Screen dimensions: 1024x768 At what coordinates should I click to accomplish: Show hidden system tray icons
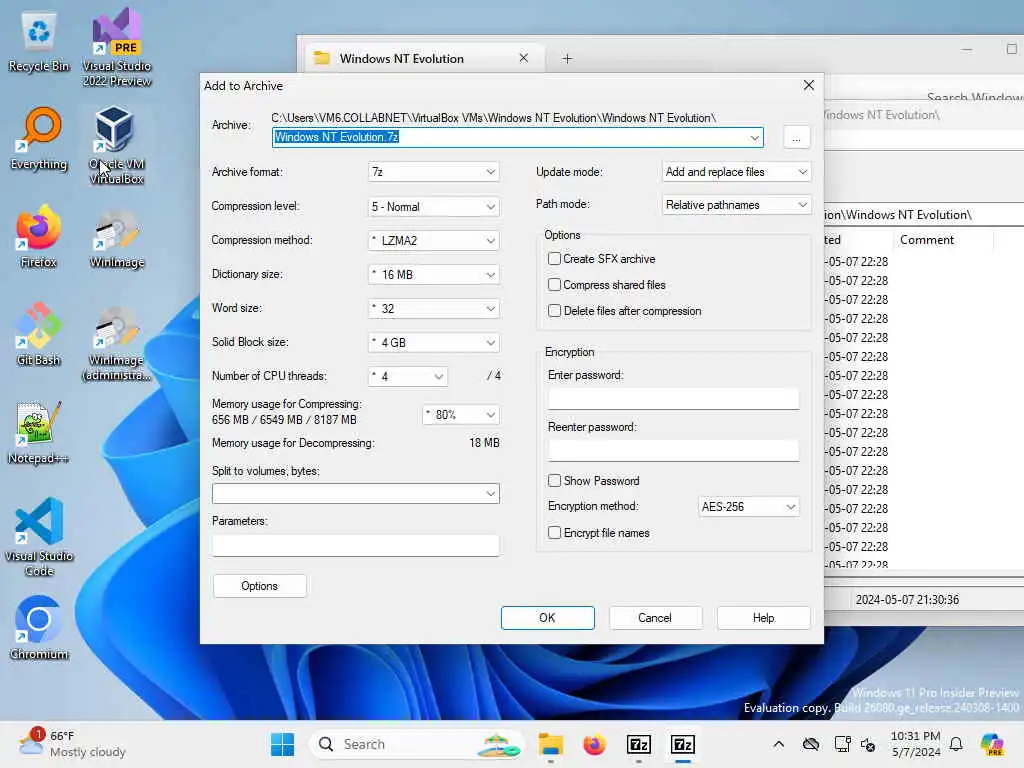point(778,744)
